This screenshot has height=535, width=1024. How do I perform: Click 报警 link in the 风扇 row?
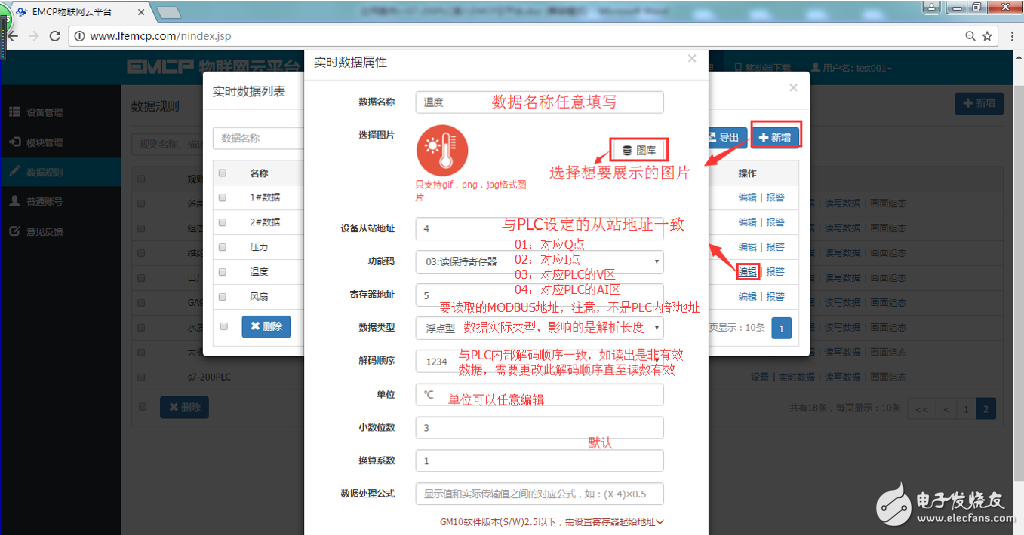(775, 297)
